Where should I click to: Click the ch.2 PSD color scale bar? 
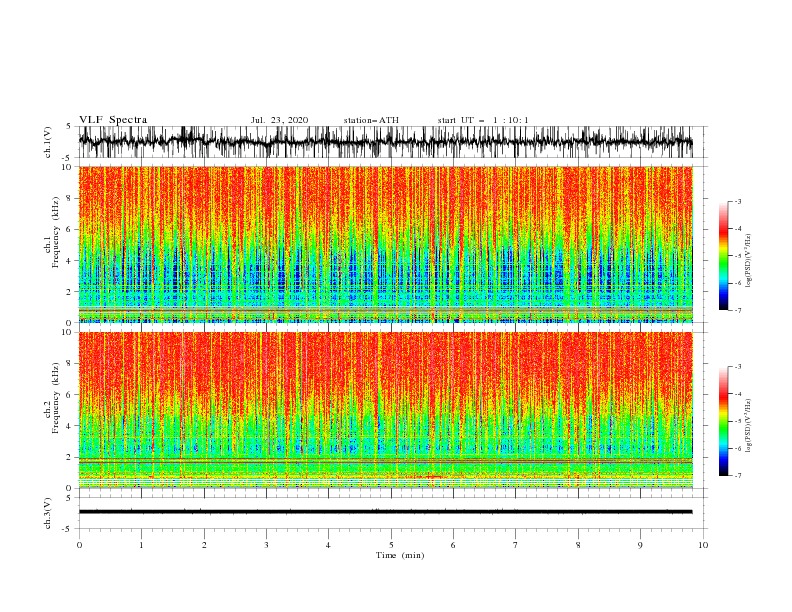724,421
